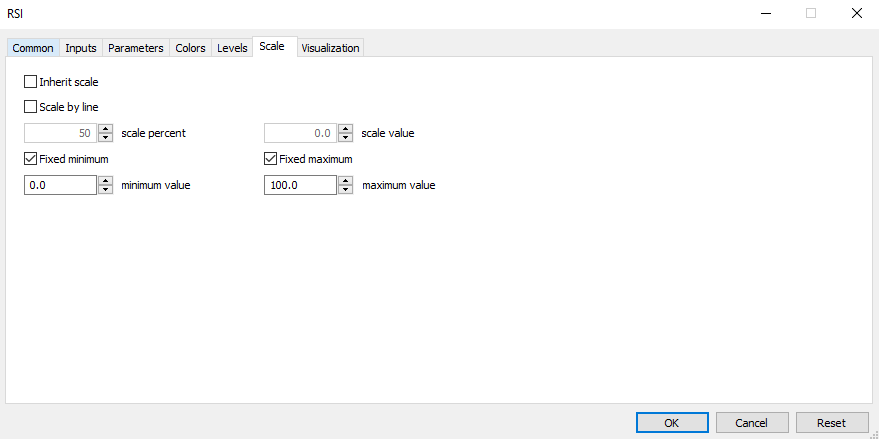Click the Cancel button
The image size is (879, 439).
(x=752, y=423)
